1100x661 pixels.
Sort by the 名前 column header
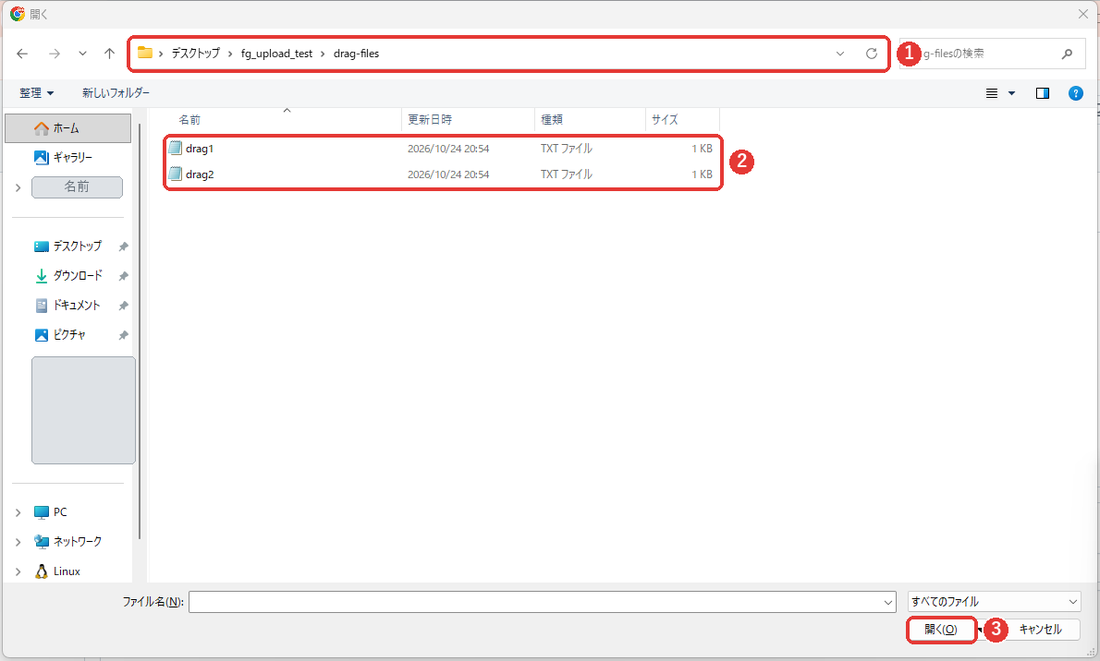click(286, 120)
